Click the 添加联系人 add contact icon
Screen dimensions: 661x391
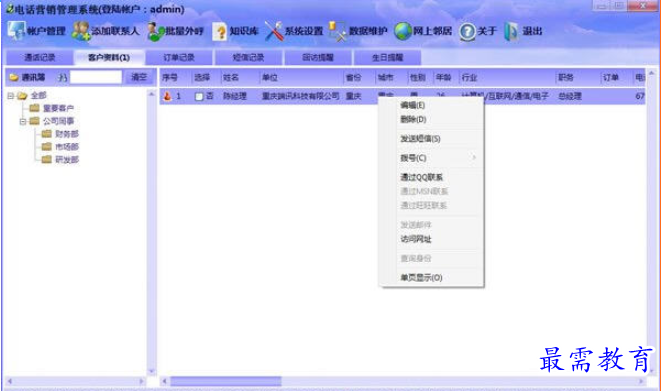pyautogui.click(x=81, y=31)
